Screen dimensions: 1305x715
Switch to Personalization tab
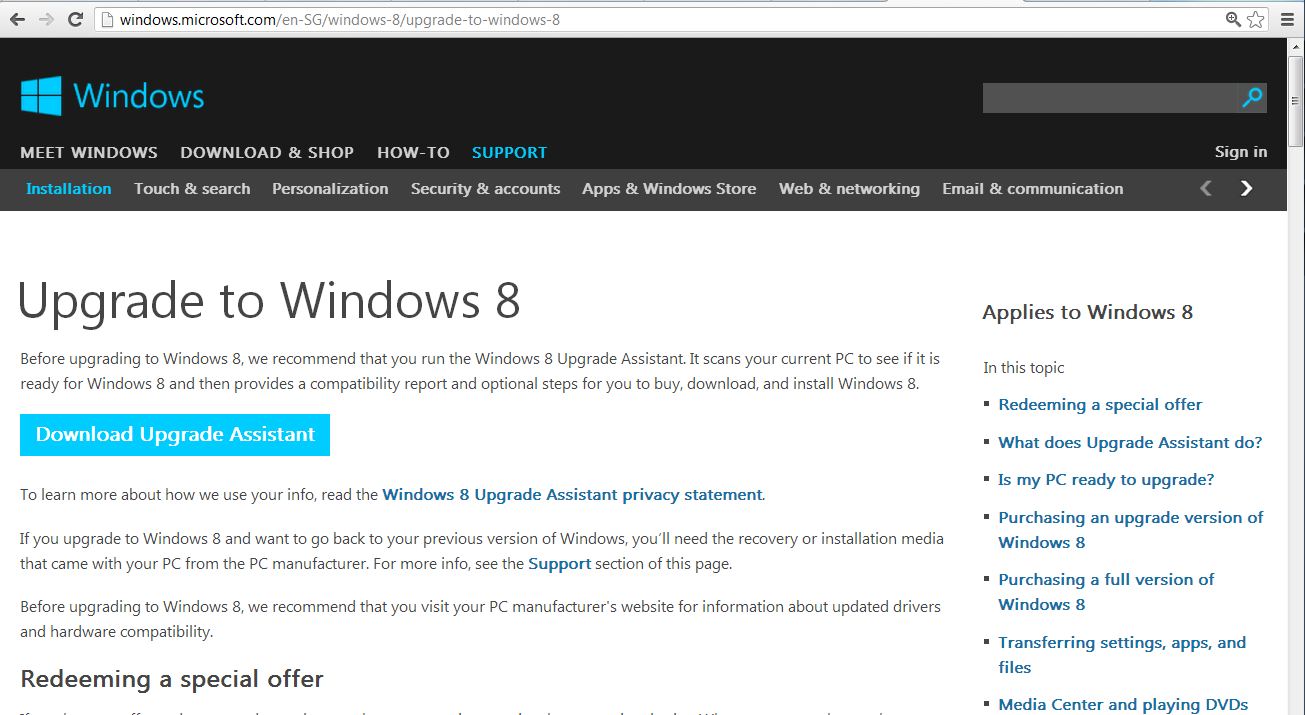point(330,188)
